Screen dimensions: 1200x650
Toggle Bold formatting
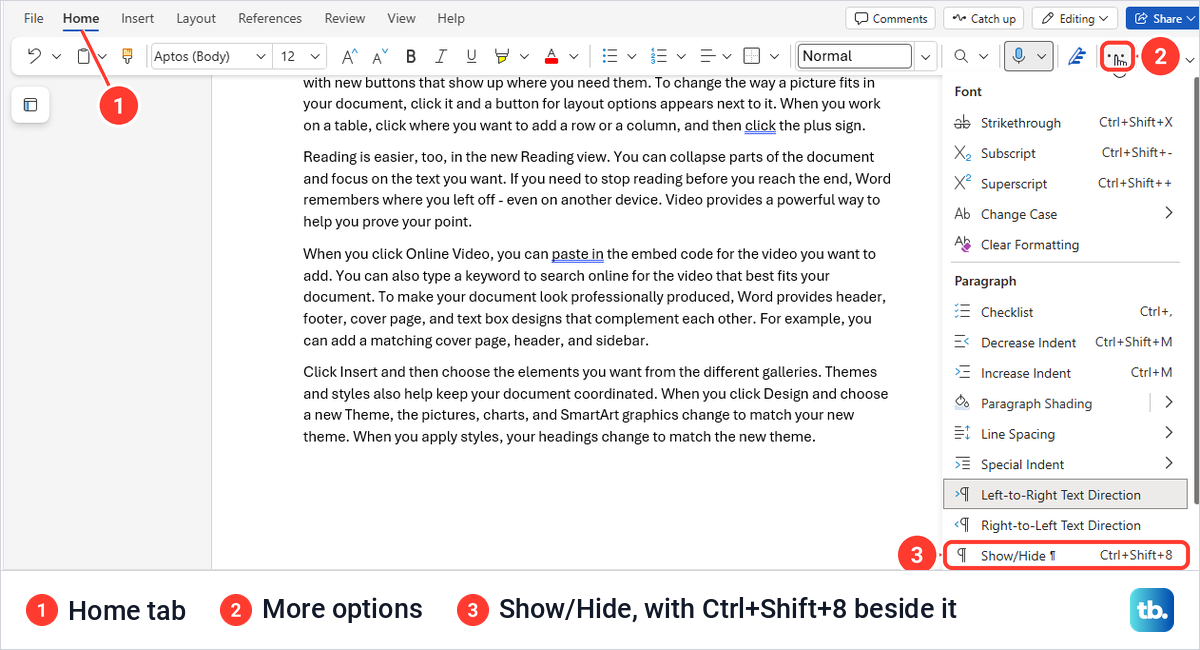point(411,56)
